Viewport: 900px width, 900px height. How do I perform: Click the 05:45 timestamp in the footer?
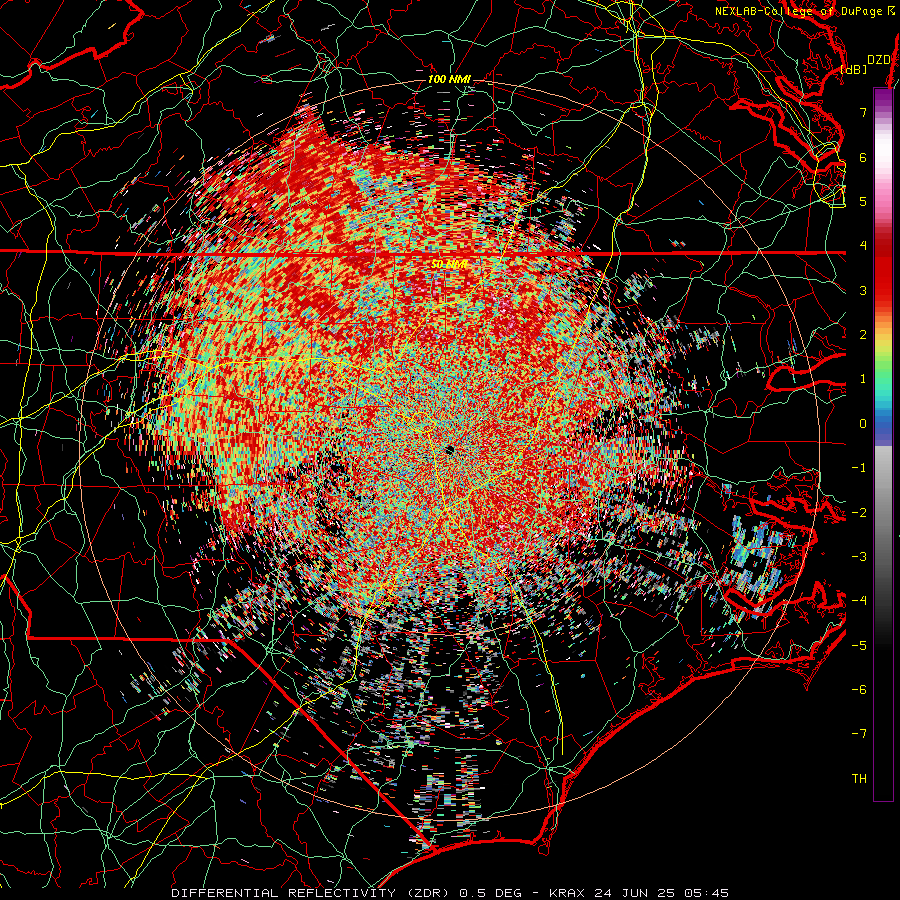pos(709,893)
